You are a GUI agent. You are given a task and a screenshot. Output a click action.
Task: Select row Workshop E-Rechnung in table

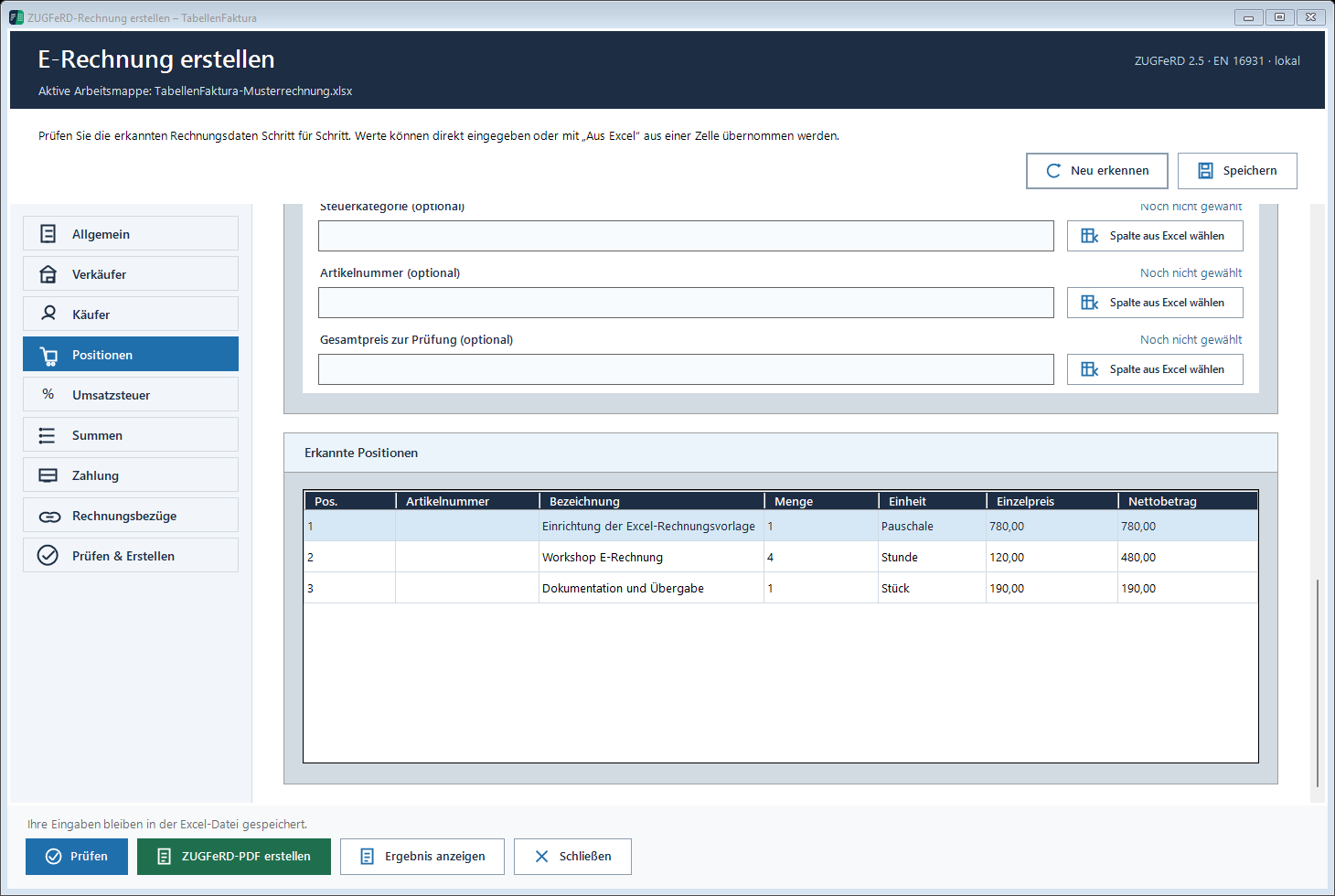[781, 557]
